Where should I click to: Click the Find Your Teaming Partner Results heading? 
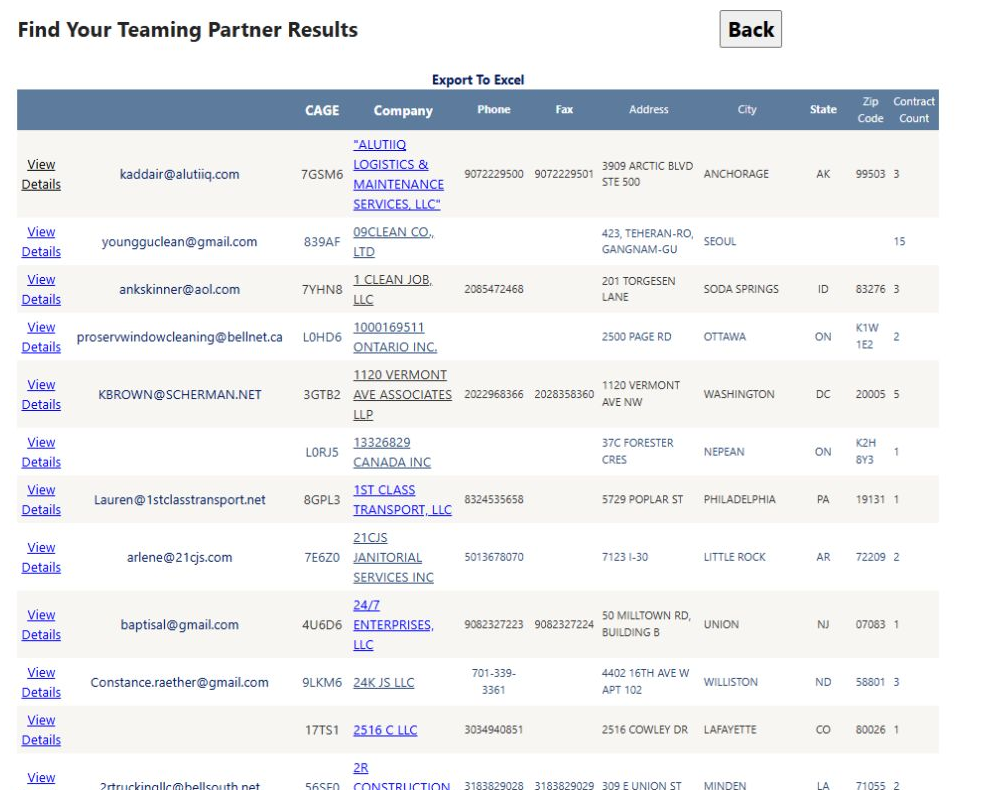pyautogui.click(x=188, y=30)
